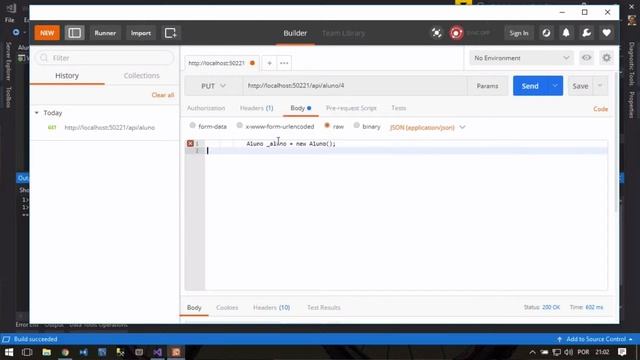Screen dimensions: 640x360
Task: Open the response Cookies tab
Action: point(227,308)
